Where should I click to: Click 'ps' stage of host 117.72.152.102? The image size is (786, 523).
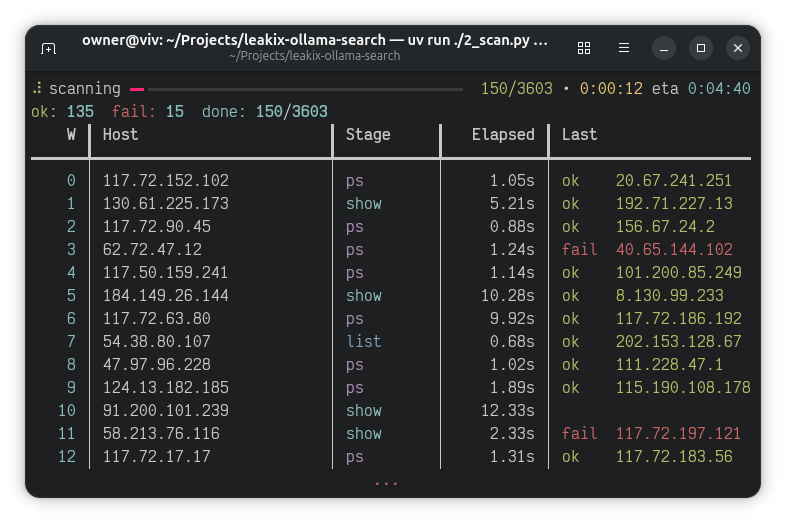coord(354,181)
